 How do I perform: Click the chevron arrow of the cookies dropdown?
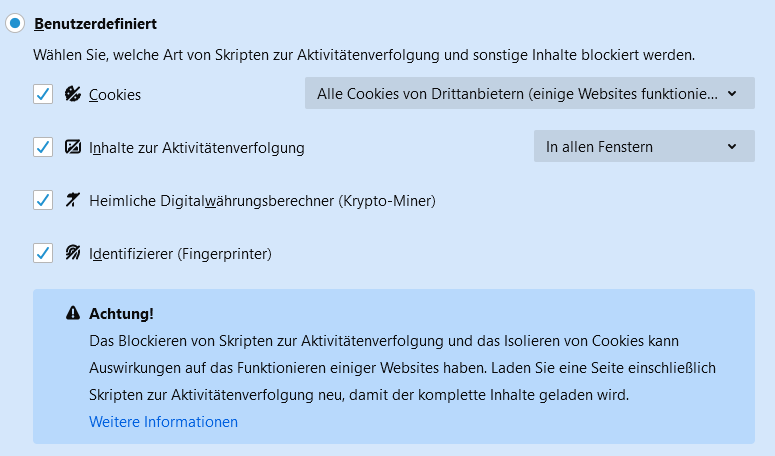(732, 93)
